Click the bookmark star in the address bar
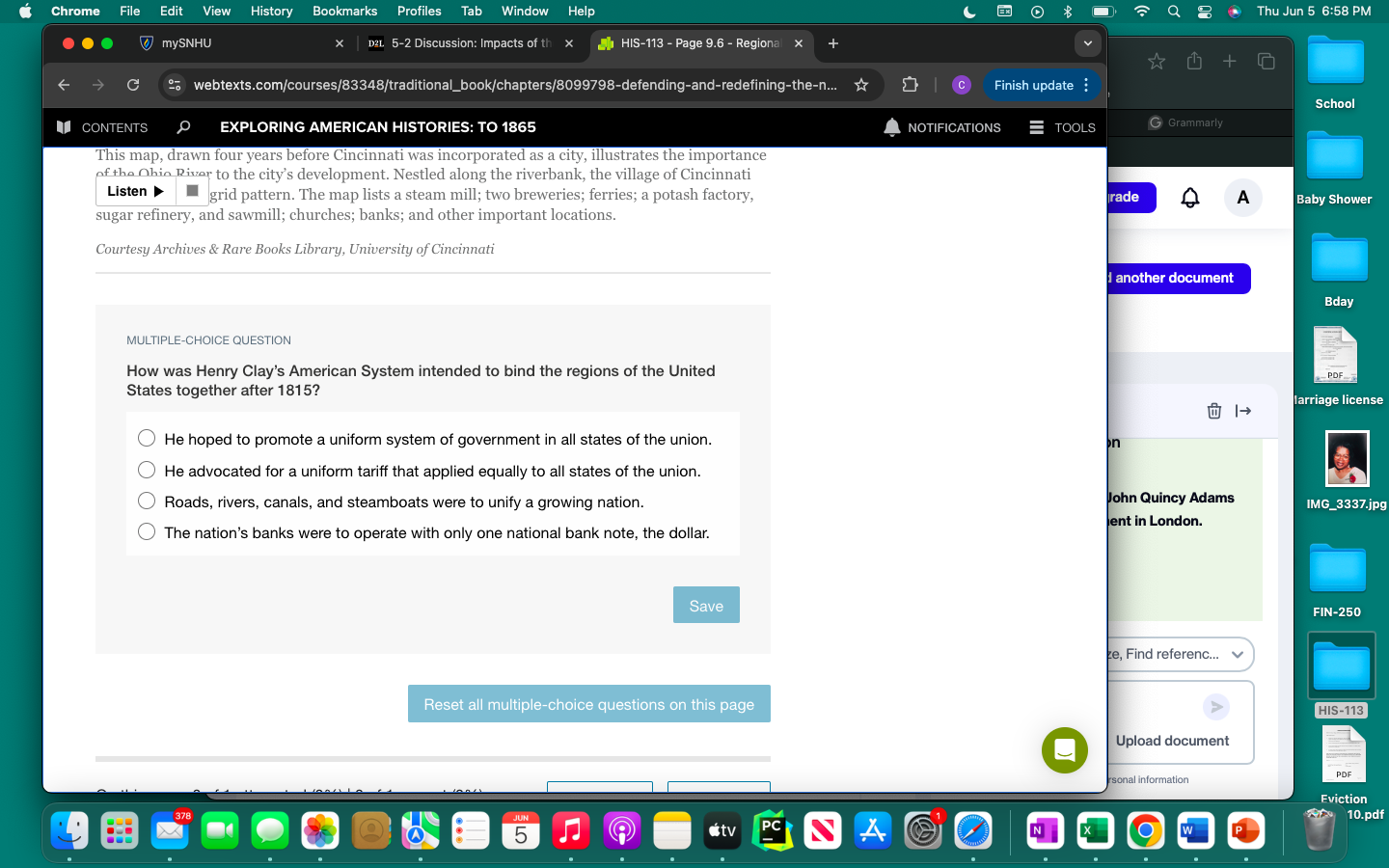 point(861,85)
